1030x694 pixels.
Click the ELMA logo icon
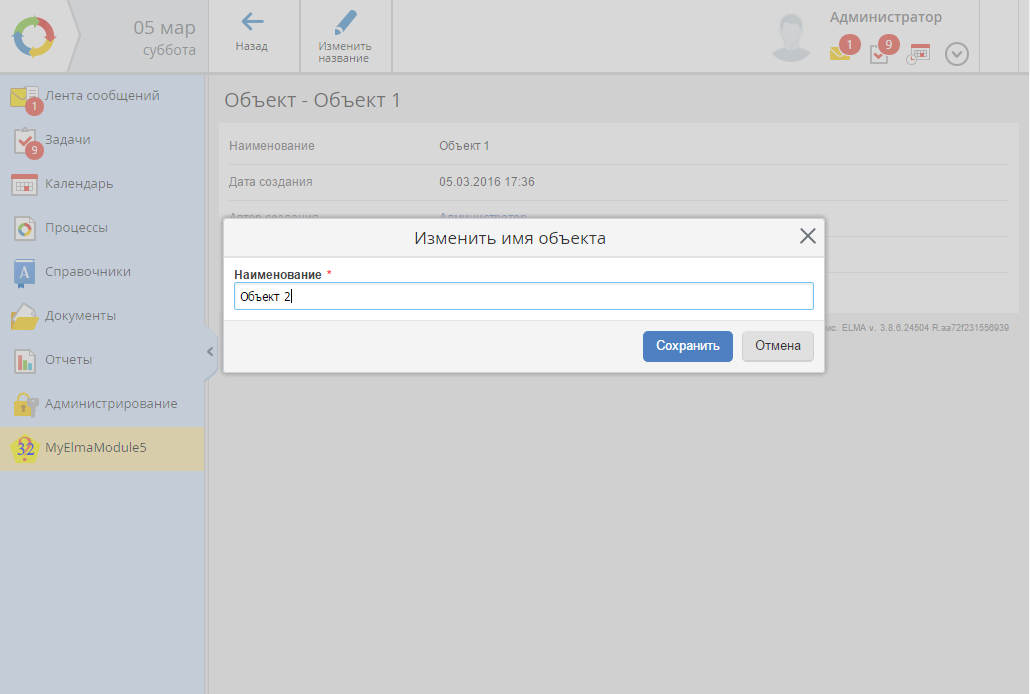pyautogui.click(x=36, y=36)
